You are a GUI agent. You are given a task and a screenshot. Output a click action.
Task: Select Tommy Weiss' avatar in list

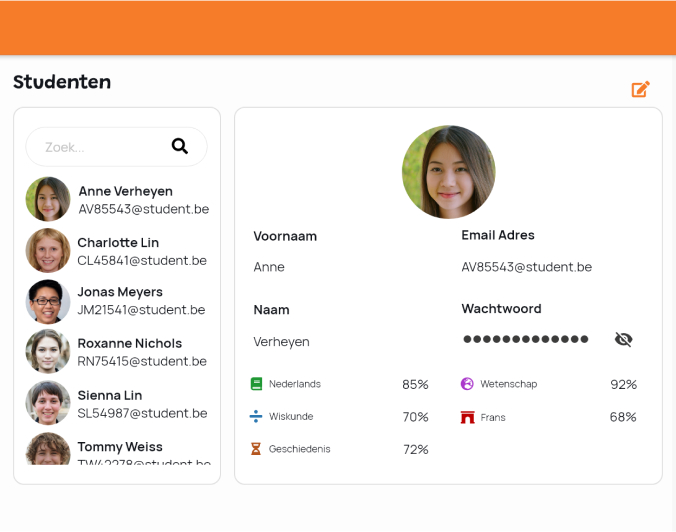(x=48, y=449)
